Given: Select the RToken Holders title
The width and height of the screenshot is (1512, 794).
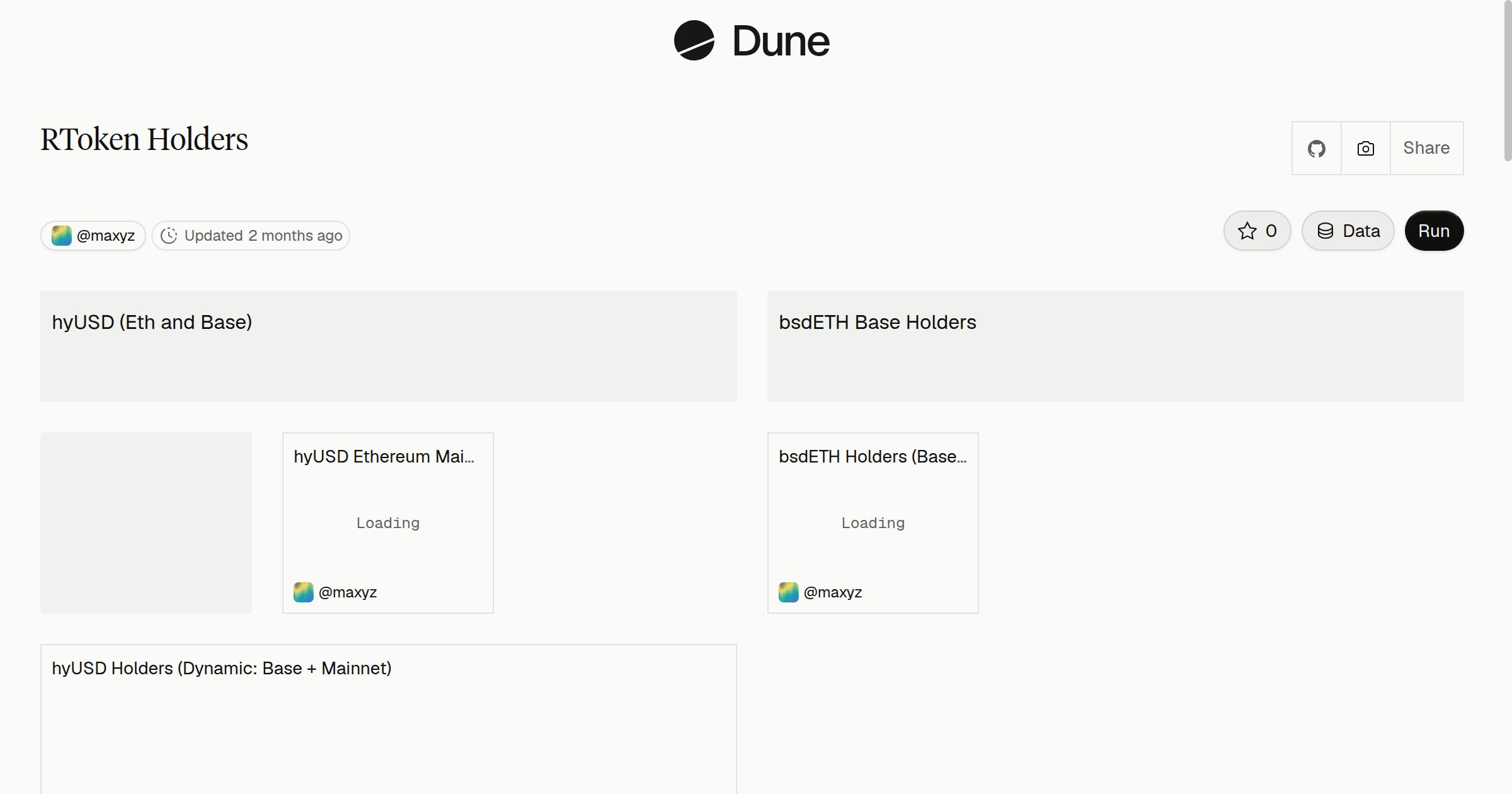Looking at the screenshot, I should (x=144, y=139).
